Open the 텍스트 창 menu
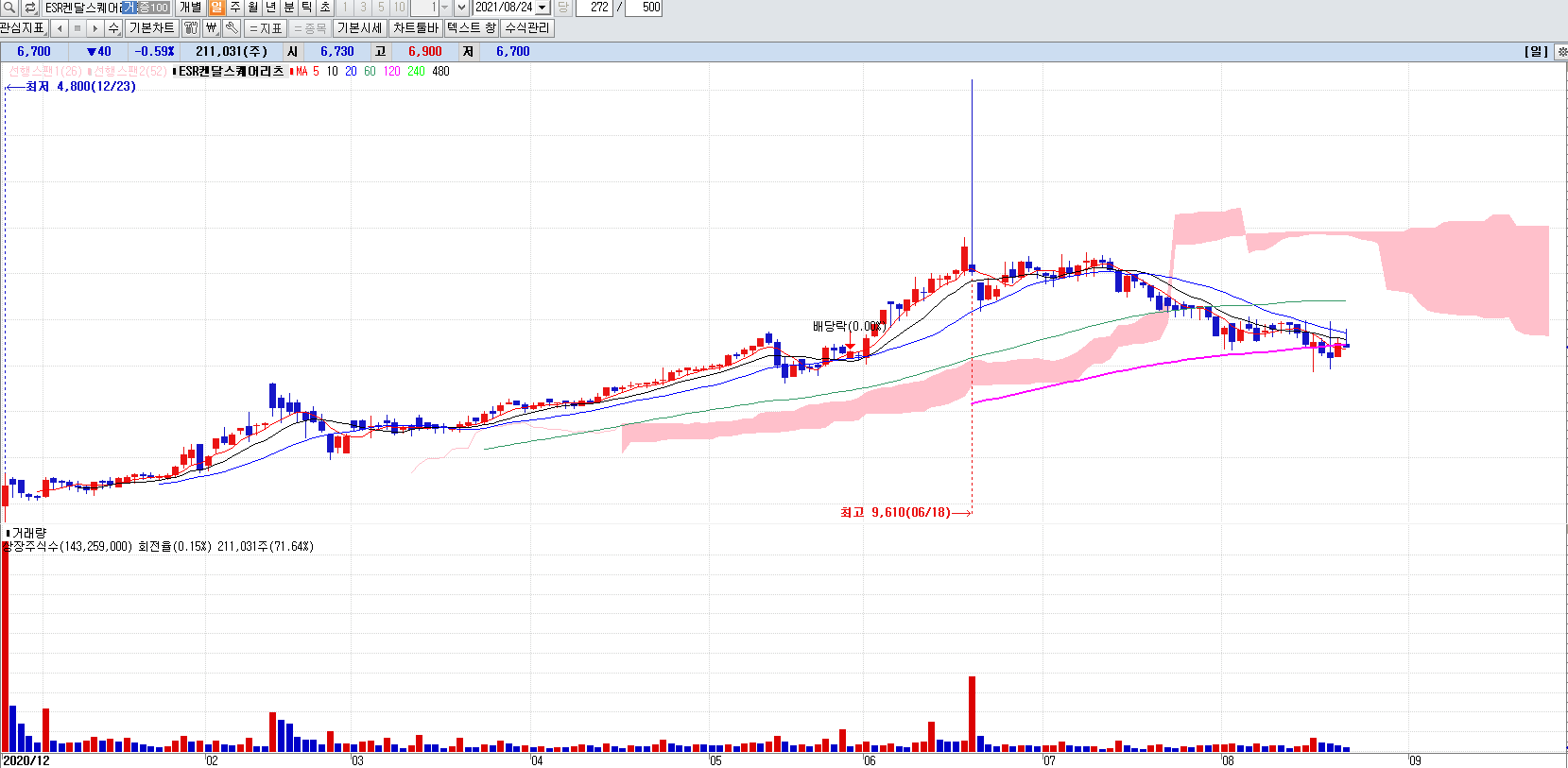This screenshot has height=768, width=1568. click(472, 28)
